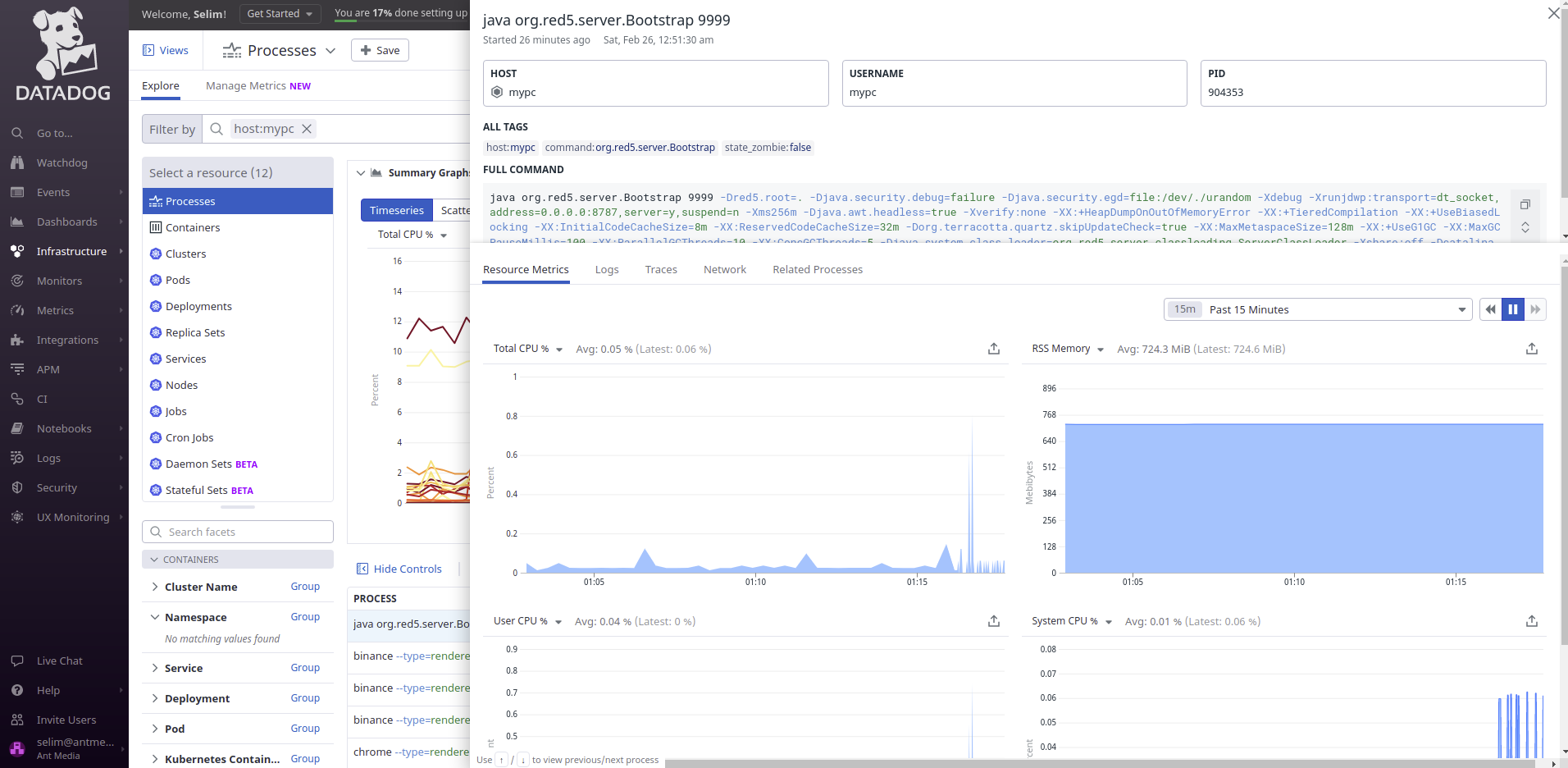
Task: Open System CPU % metric dropdown
Action: pos(1072,621)
